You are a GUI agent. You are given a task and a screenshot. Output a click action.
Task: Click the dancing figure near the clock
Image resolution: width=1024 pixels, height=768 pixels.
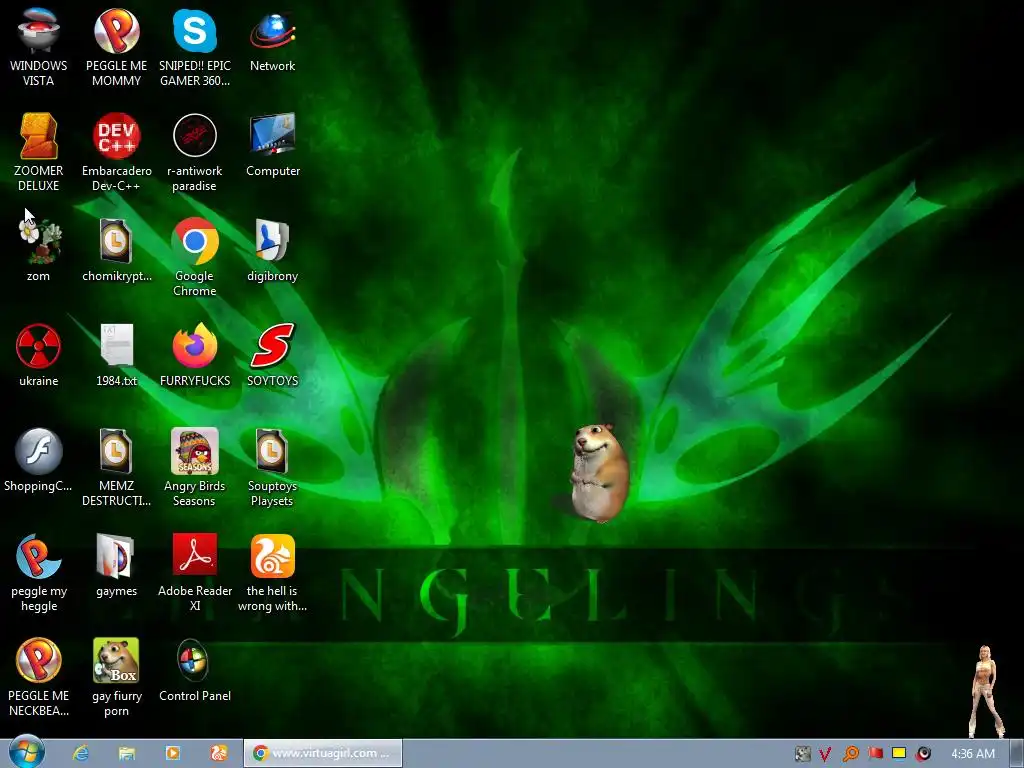click(x=986, y=691)
